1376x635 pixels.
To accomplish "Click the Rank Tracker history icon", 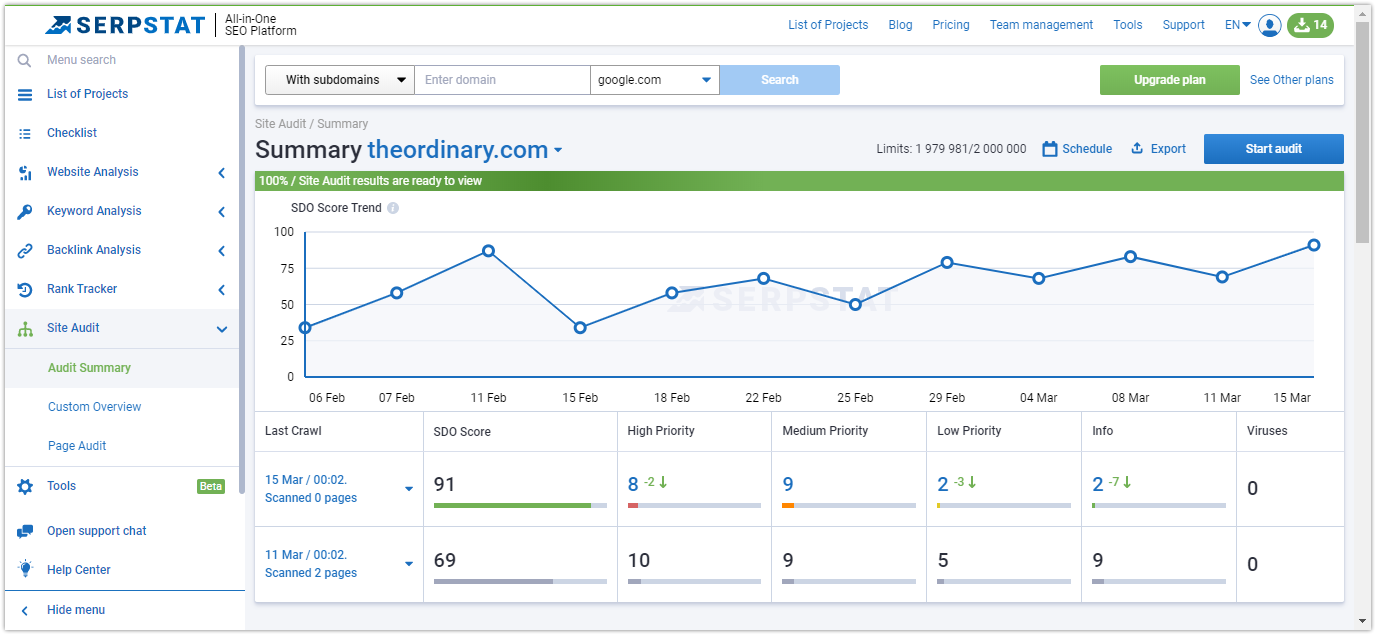I will point(25,289).
